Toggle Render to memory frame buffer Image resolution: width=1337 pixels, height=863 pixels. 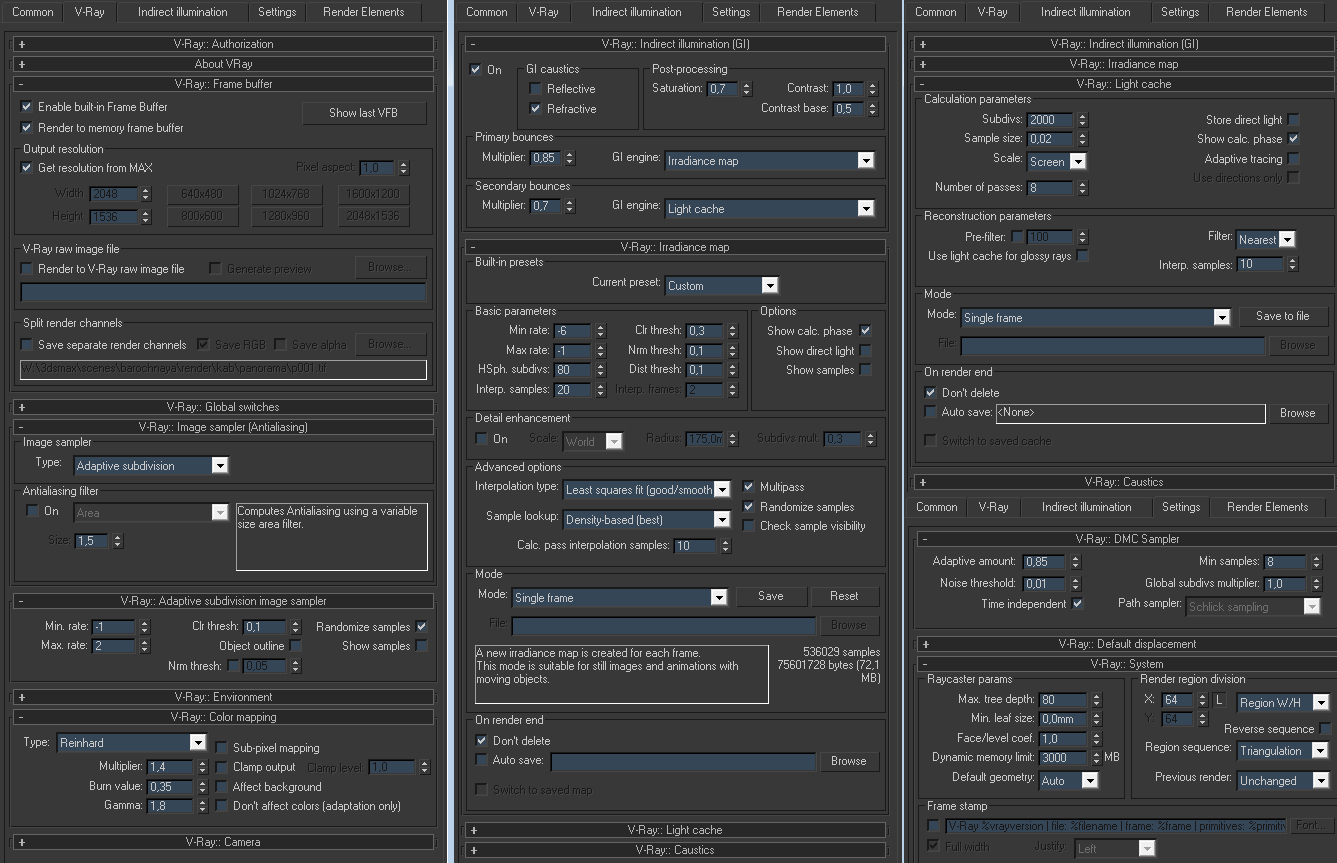(27, 128)
